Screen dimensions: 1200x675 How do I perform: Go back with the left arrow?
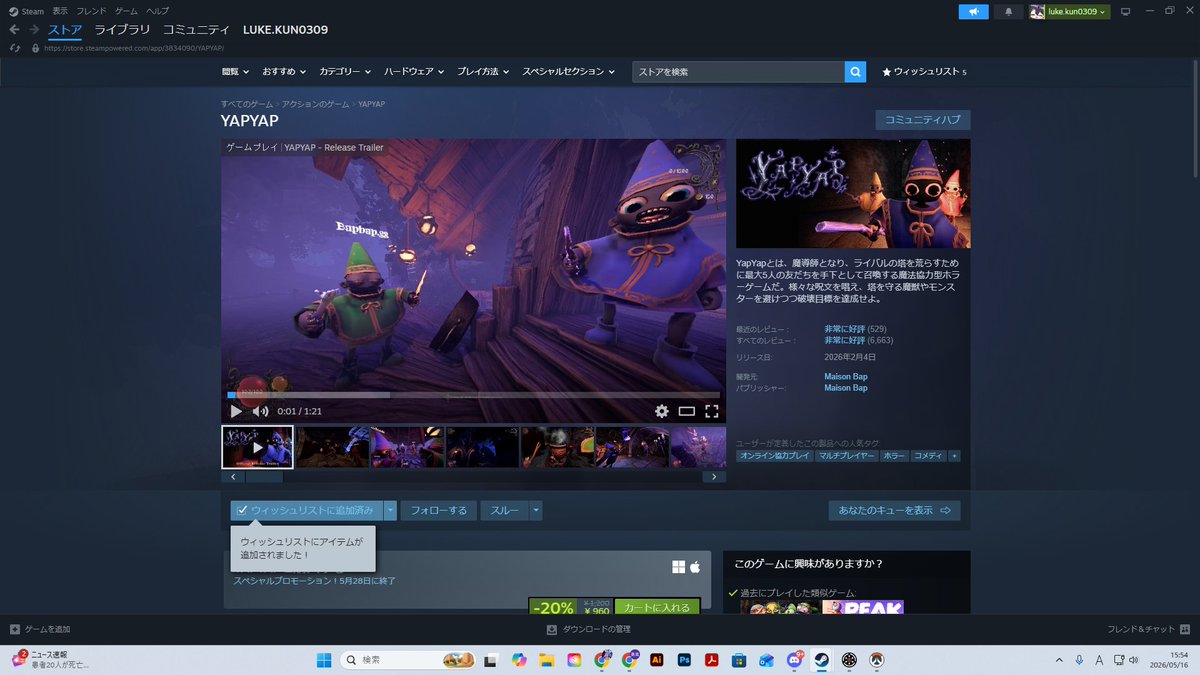pos(14,30)
